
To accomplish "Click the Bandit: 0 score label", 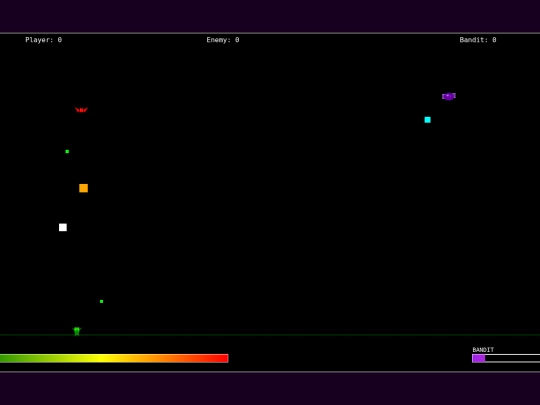I will coord(478,40).
